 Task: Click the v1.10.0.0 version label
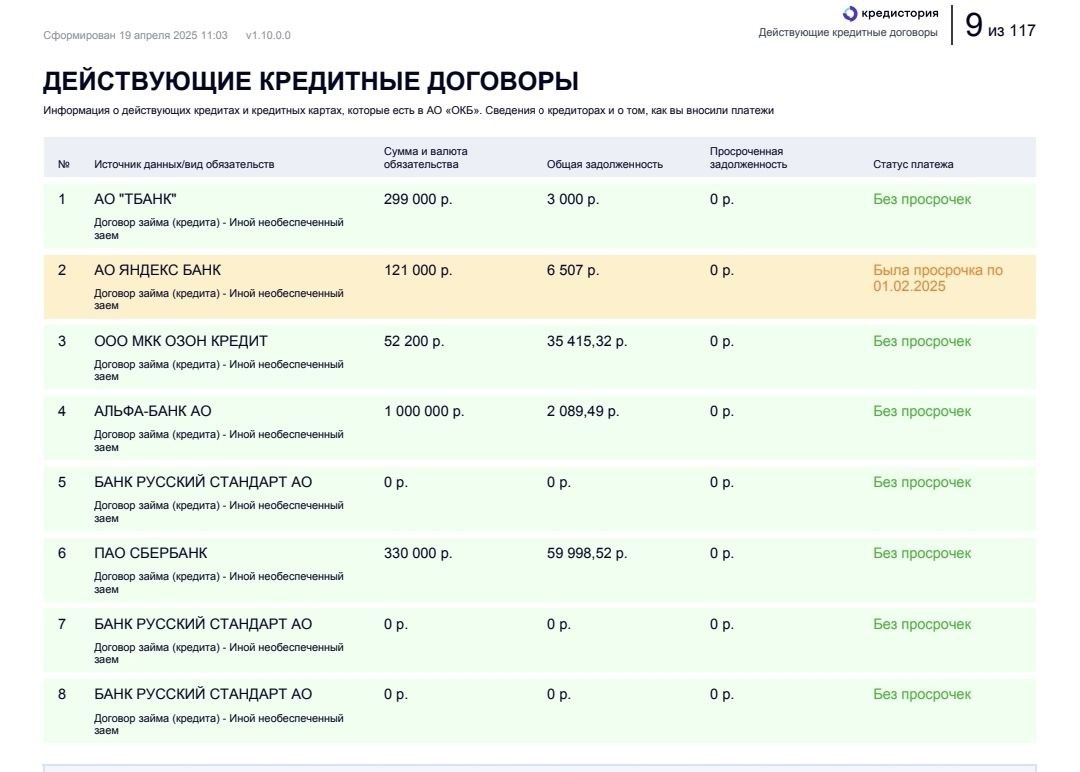coord(268,35)
